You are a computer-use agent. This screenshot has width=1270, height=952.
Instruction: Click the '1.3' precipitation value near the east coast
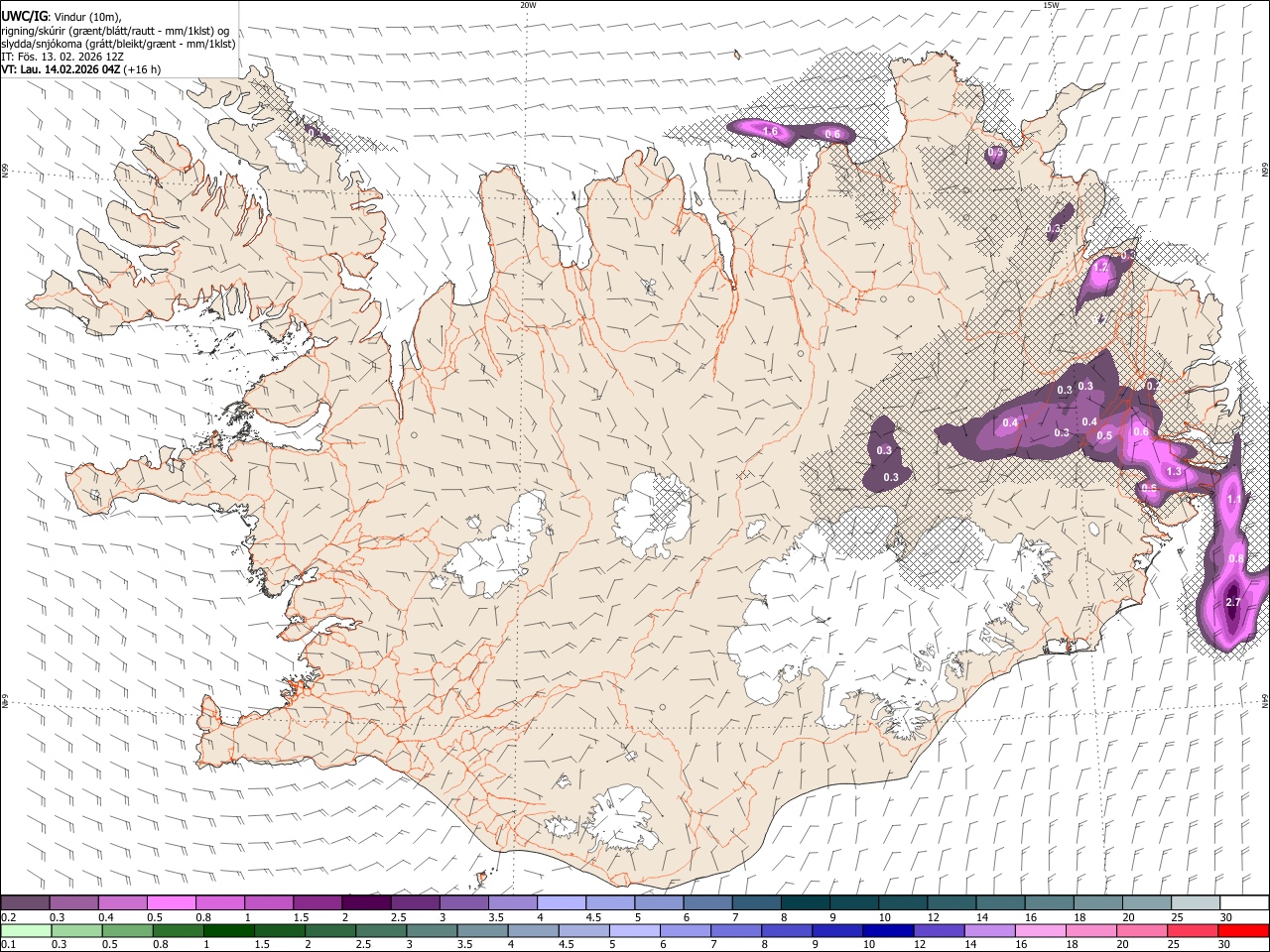click(x=1174, y=471)
